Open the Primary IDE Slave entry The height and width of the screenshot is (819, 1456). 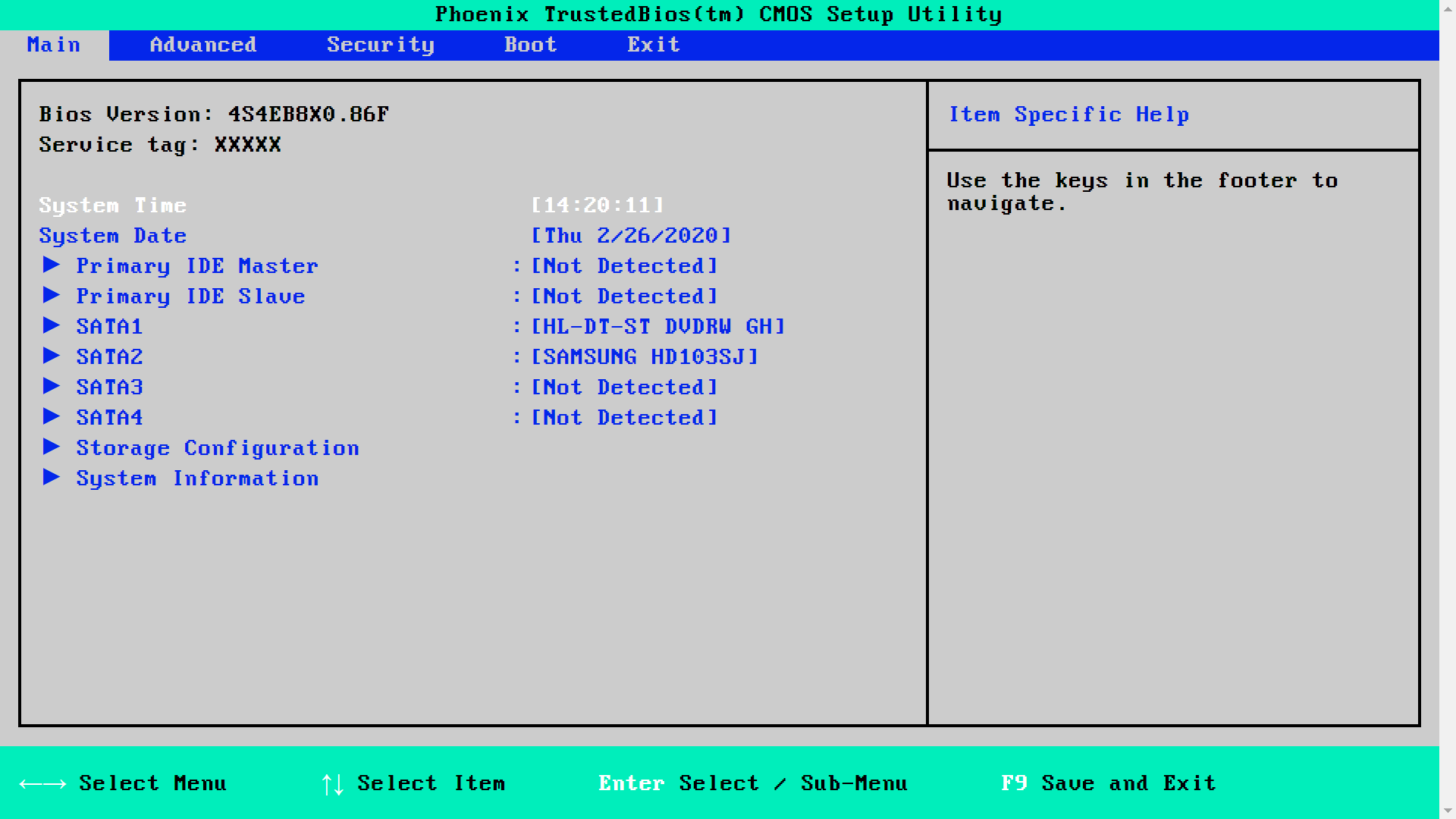(190, 297)
